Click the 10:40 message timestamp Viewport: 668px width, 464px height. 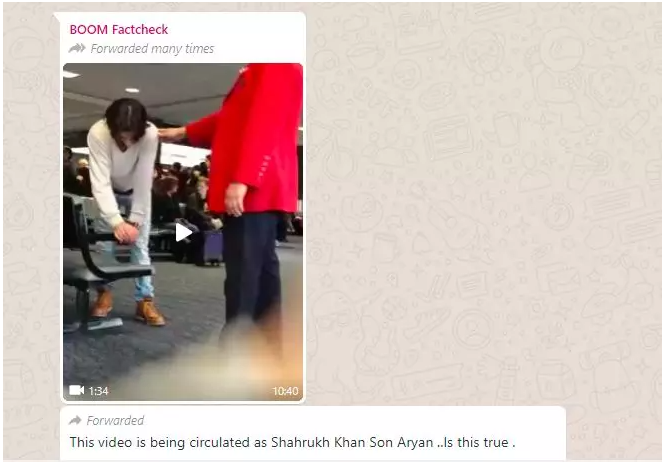(285, 391)
